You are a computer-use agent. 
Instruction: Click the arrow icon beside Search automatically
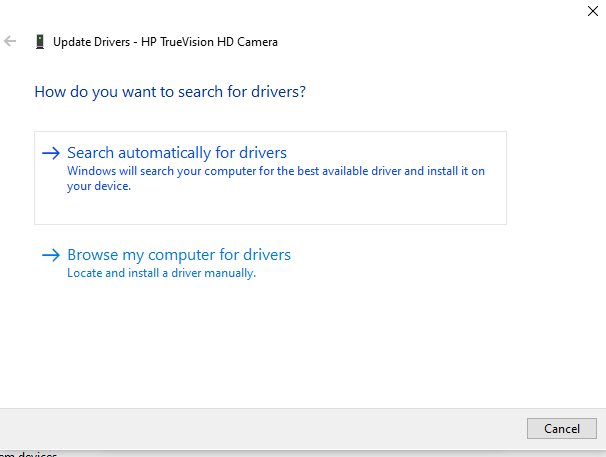coord(51,153)
